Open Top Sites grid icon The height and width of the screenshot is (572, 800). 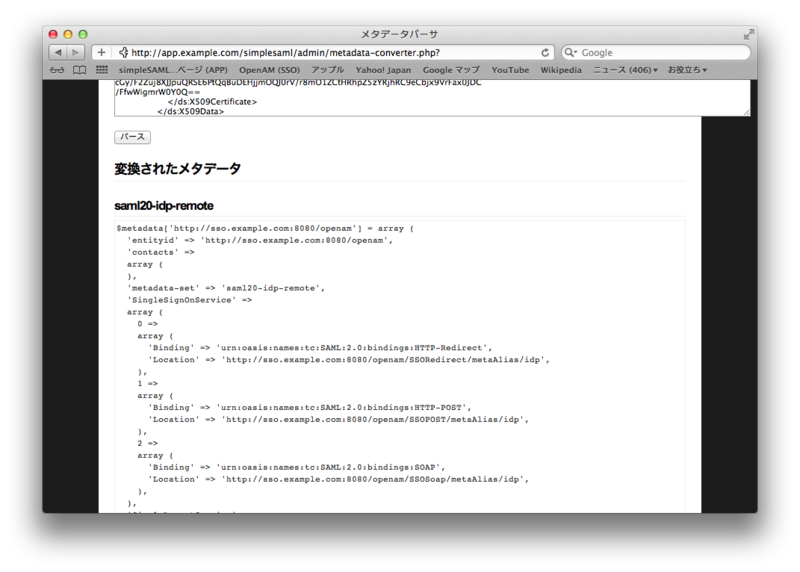click(102, 70)
